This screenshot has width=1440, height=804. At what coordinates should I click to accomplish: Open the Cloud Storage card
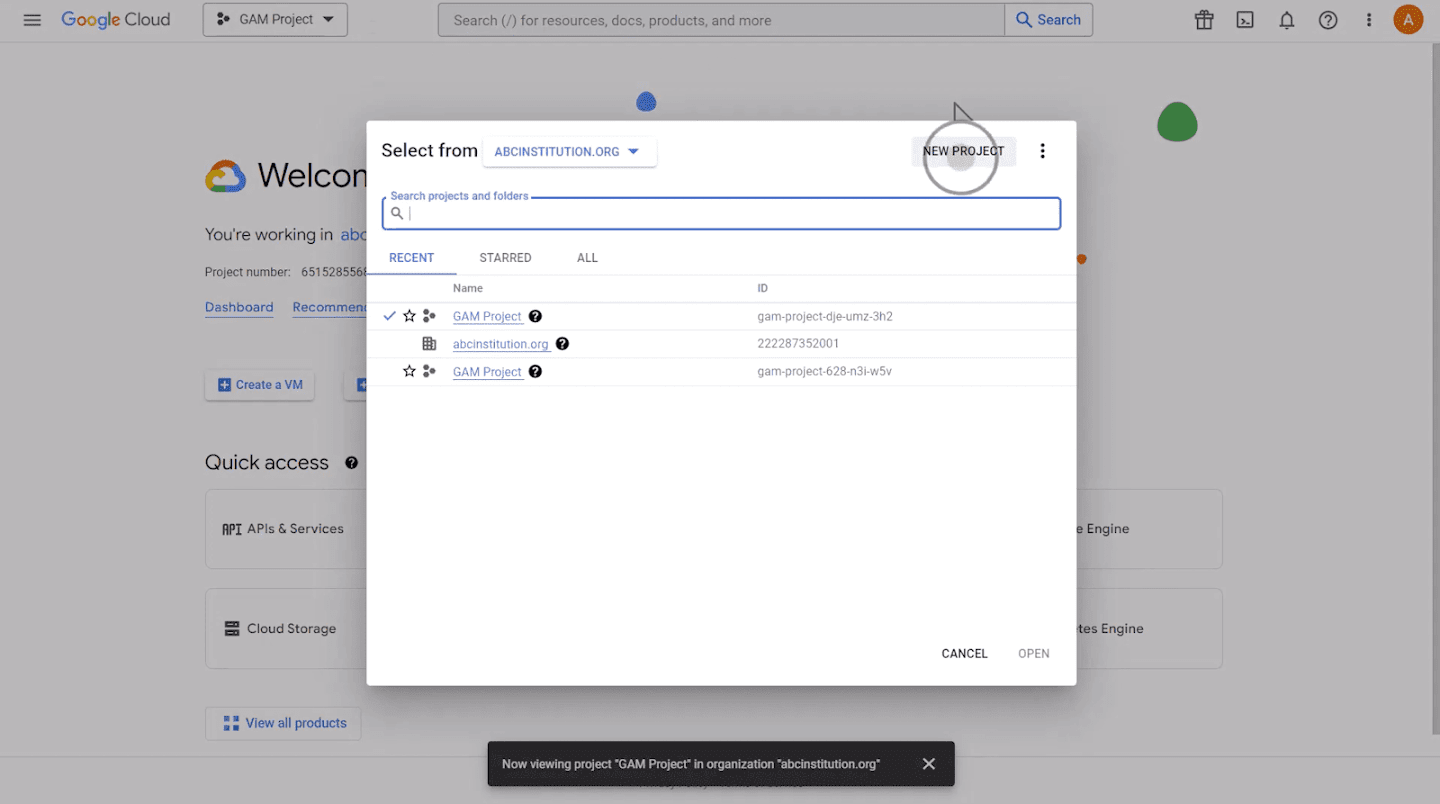pos(286,629)
